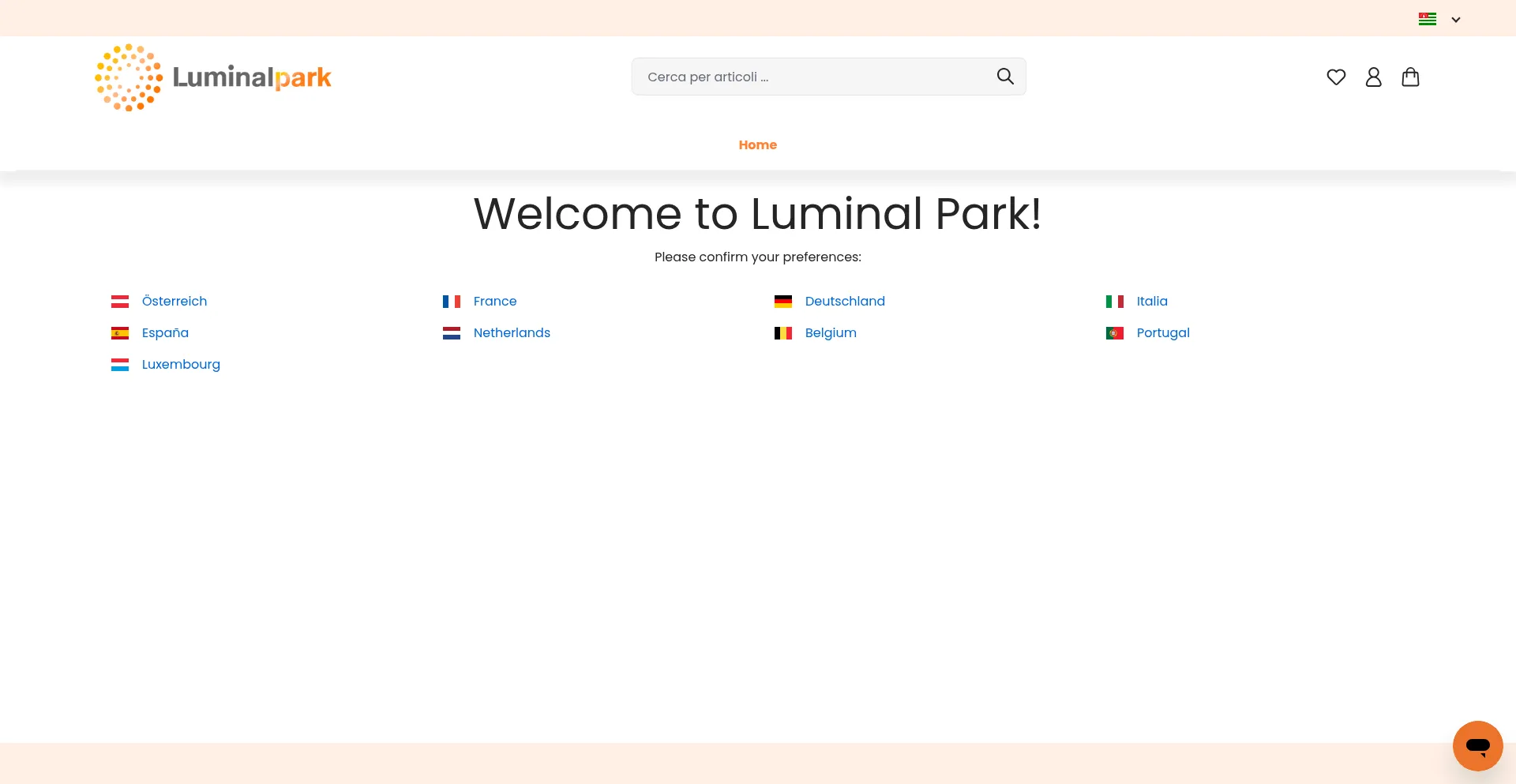Choose Belgium country link

(x=830, y=333)
